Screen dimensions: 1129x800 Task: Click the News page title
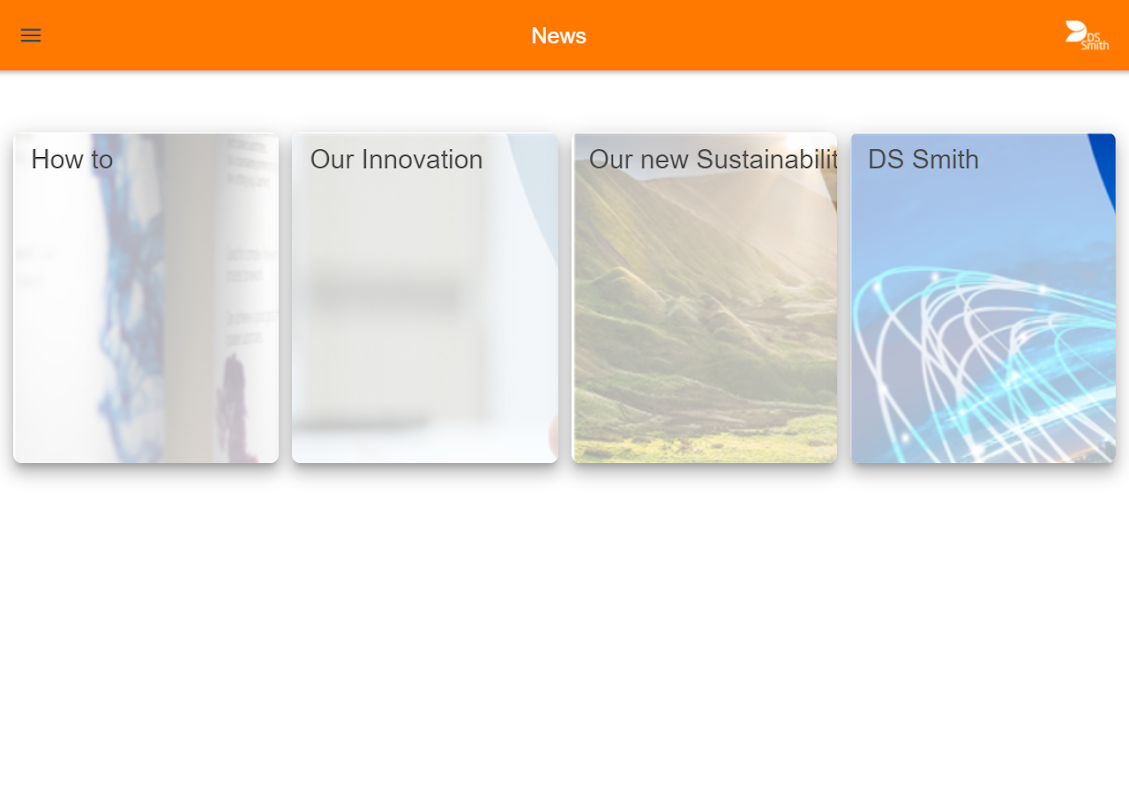tap(559, 35)
